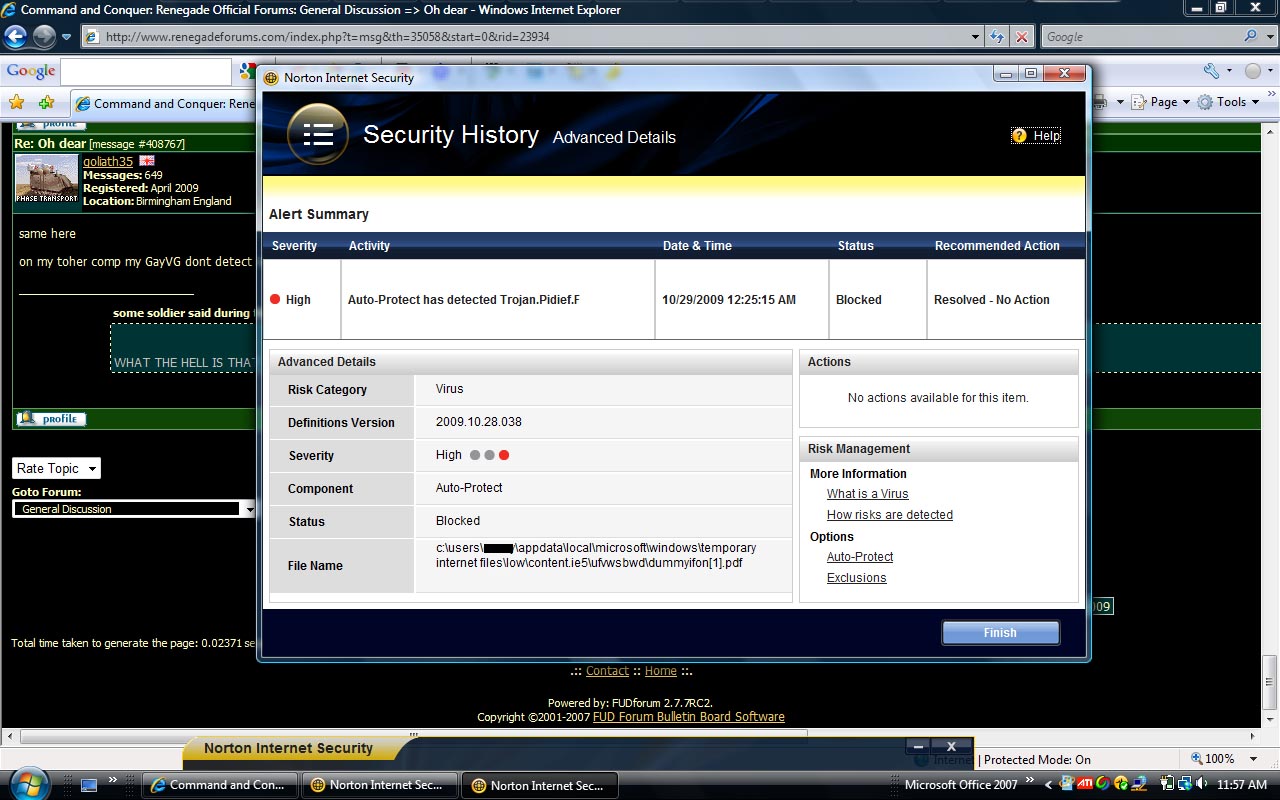Open the IE Tools menu
The width and height of the screenshot is (1280, 800).
click(x=1229, y=102)
